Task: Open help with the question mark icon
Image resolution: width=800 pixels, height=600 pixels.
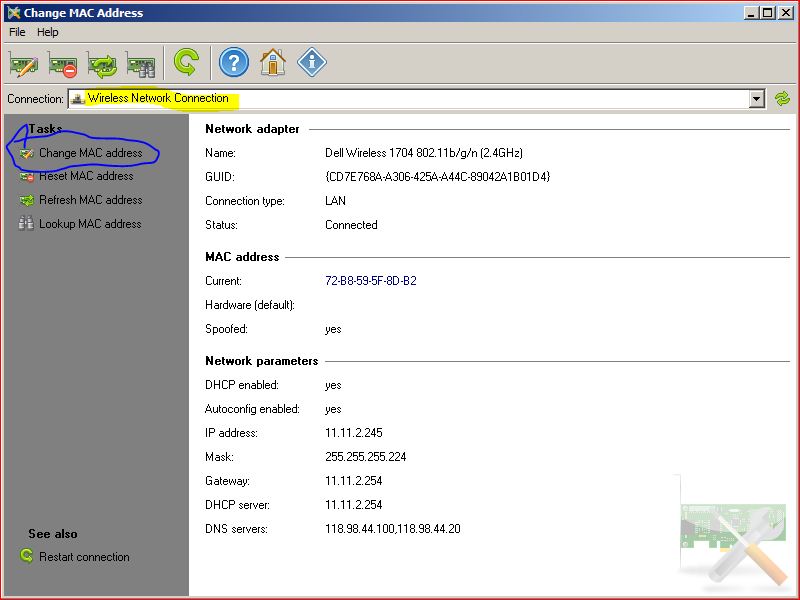Action: coord(232,62)
